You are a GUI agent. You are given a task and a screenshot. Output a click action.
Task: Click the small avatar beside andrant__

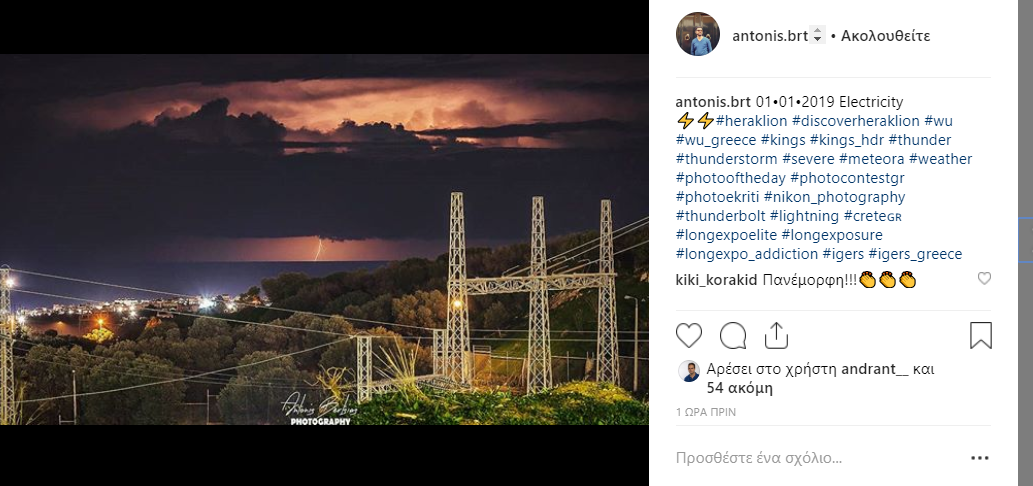point(688,371)
